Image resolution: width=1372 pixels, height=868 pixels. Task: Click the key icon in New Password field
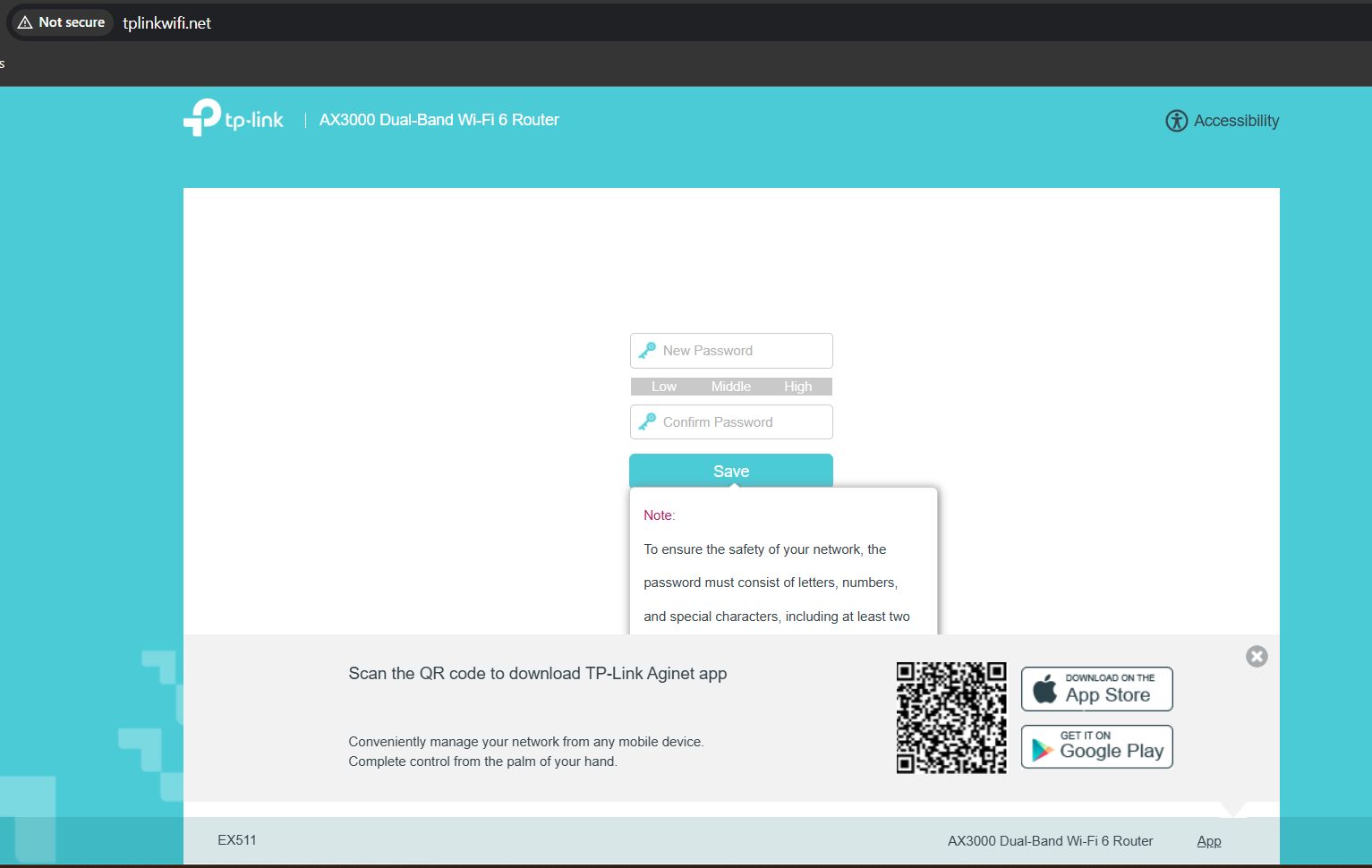pyautogui.click(x=647, y=350)
